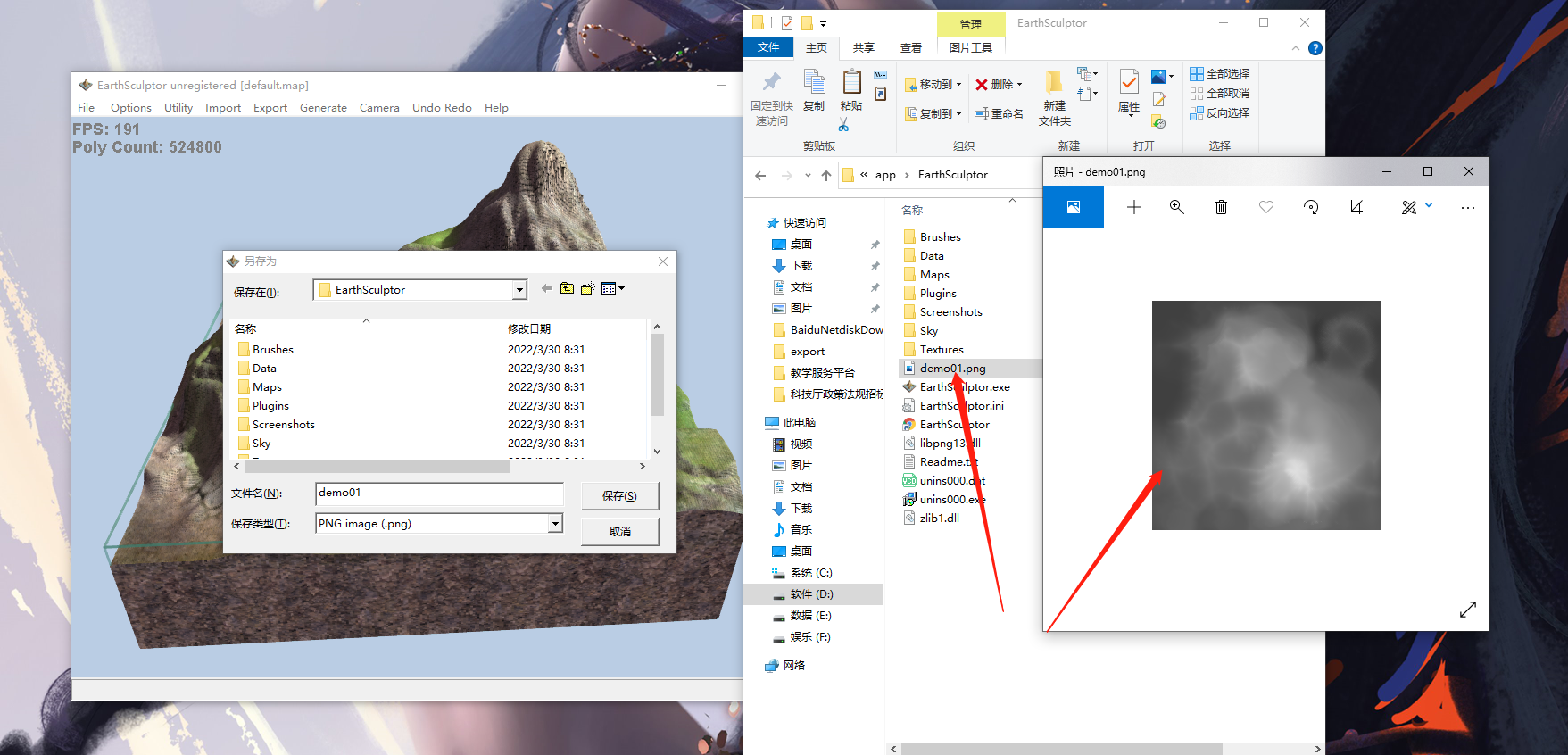Click the History icon in open group

[1158, 121]
